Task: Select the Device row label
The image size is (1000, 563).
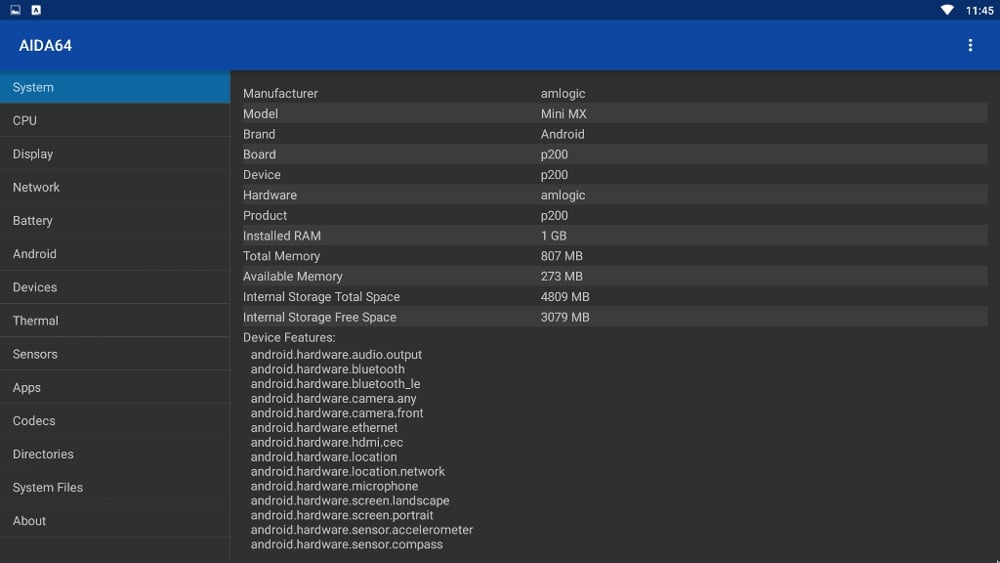Action: (x=261, y=175)
